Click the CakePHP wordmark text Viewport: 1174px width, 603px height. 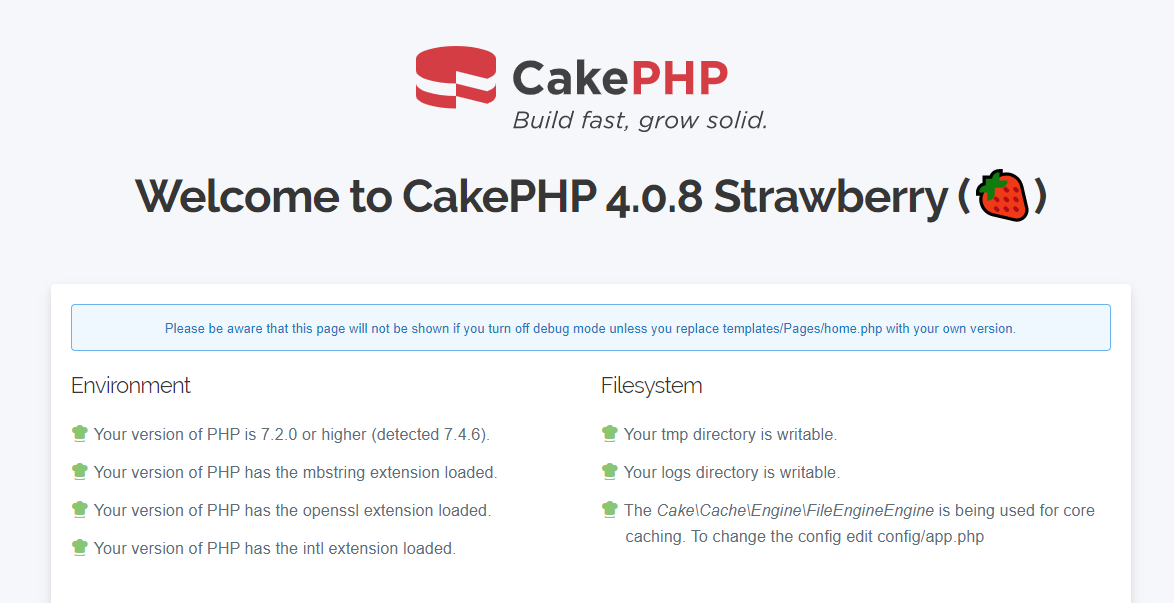[x=620, y=77]
